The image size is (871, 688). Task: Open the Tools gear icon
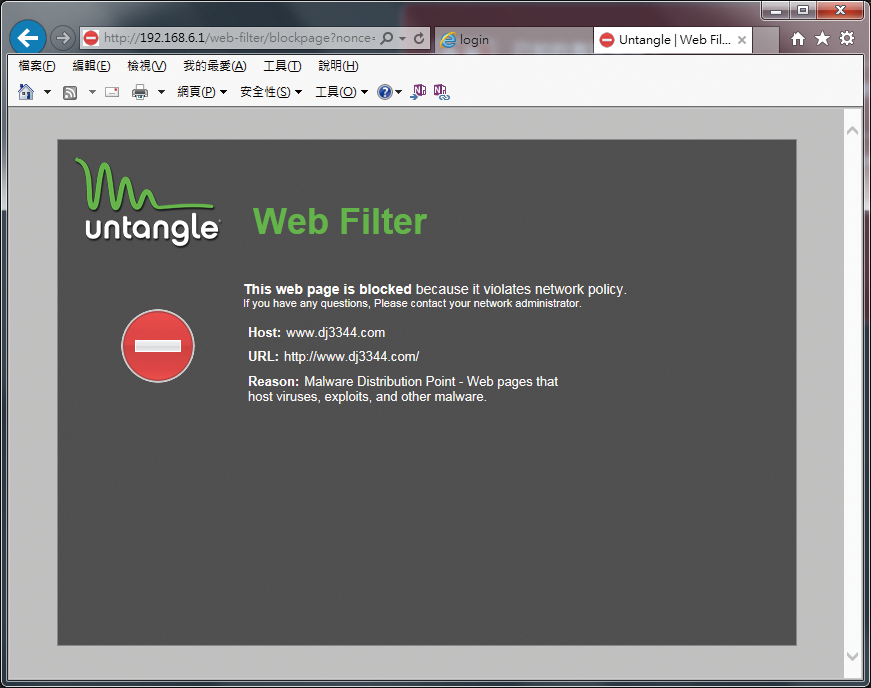[847, 38]
